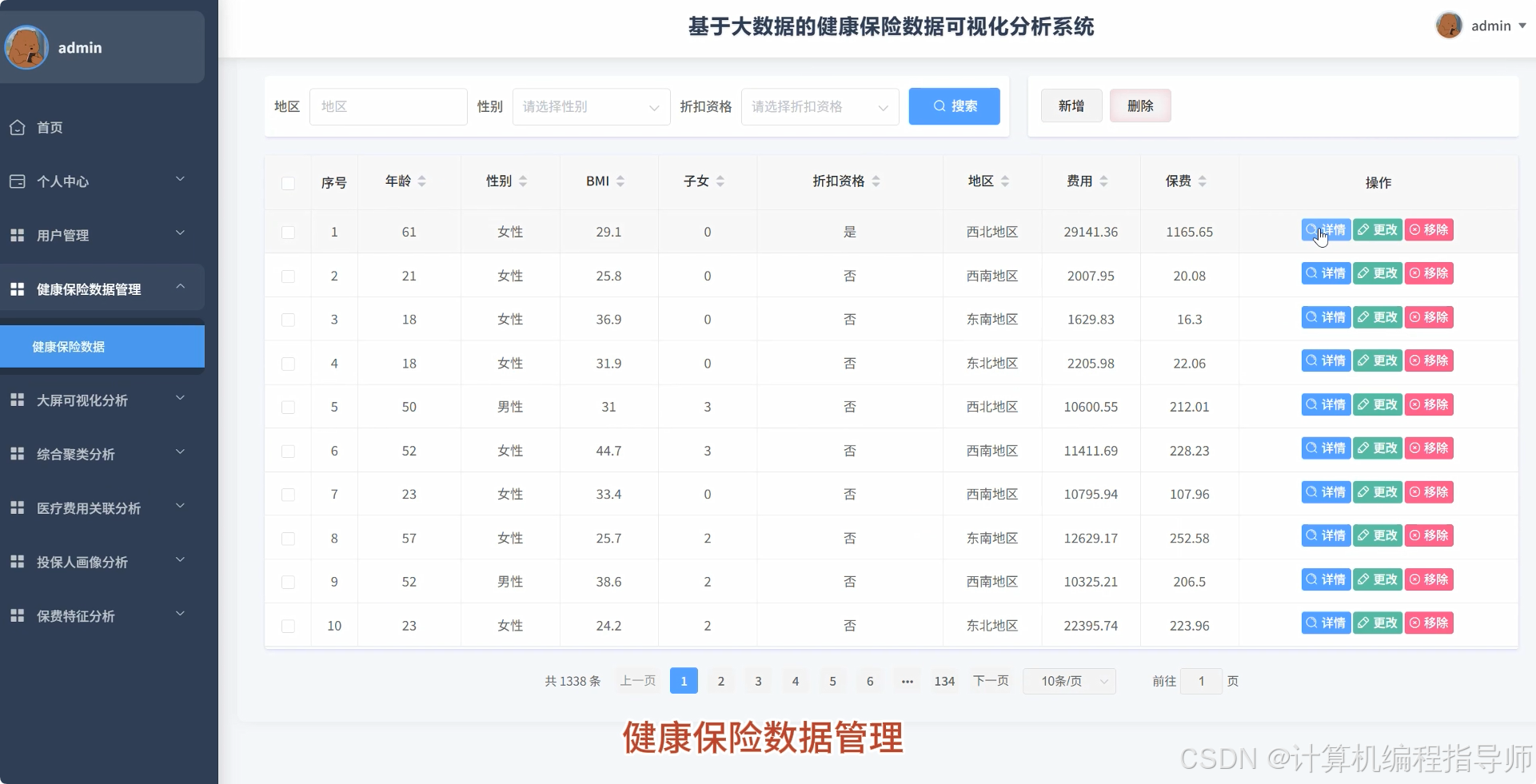Click the 详情 icon on row 1

coord(1310,229)
